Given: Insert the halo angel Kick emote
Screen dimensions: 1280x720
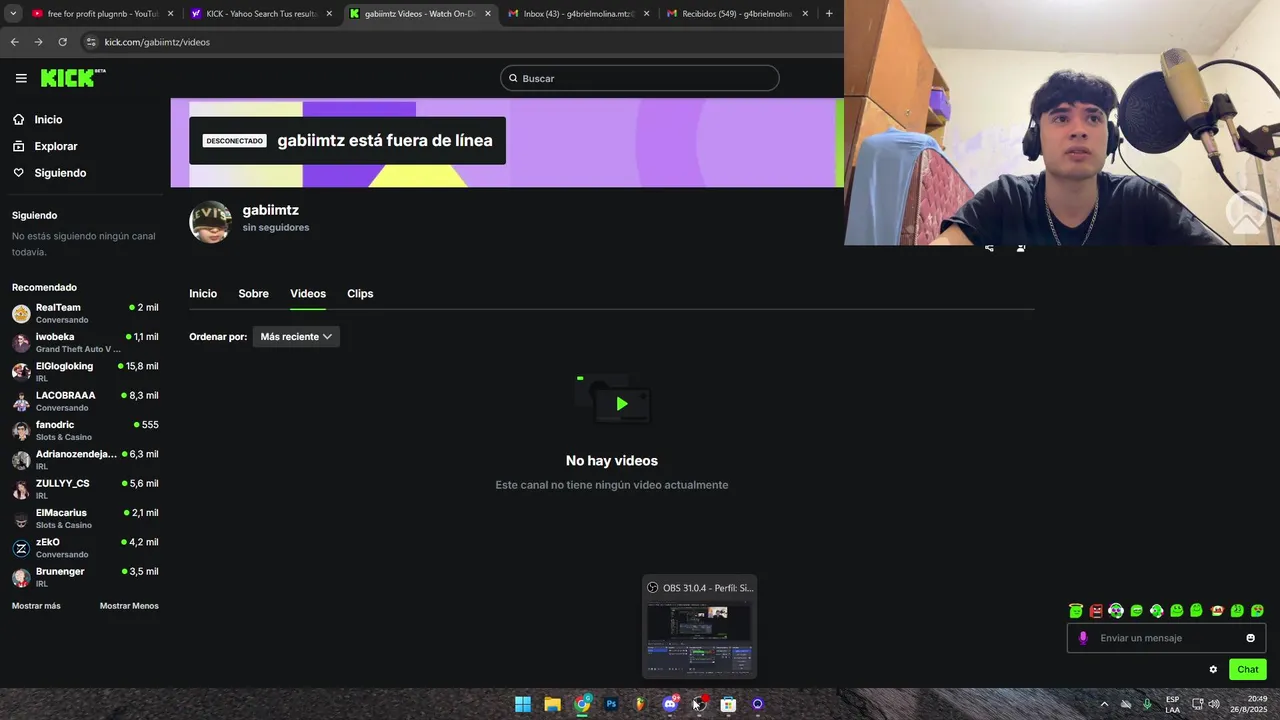Looking at the screenshot, I should tap(1076, 611).
